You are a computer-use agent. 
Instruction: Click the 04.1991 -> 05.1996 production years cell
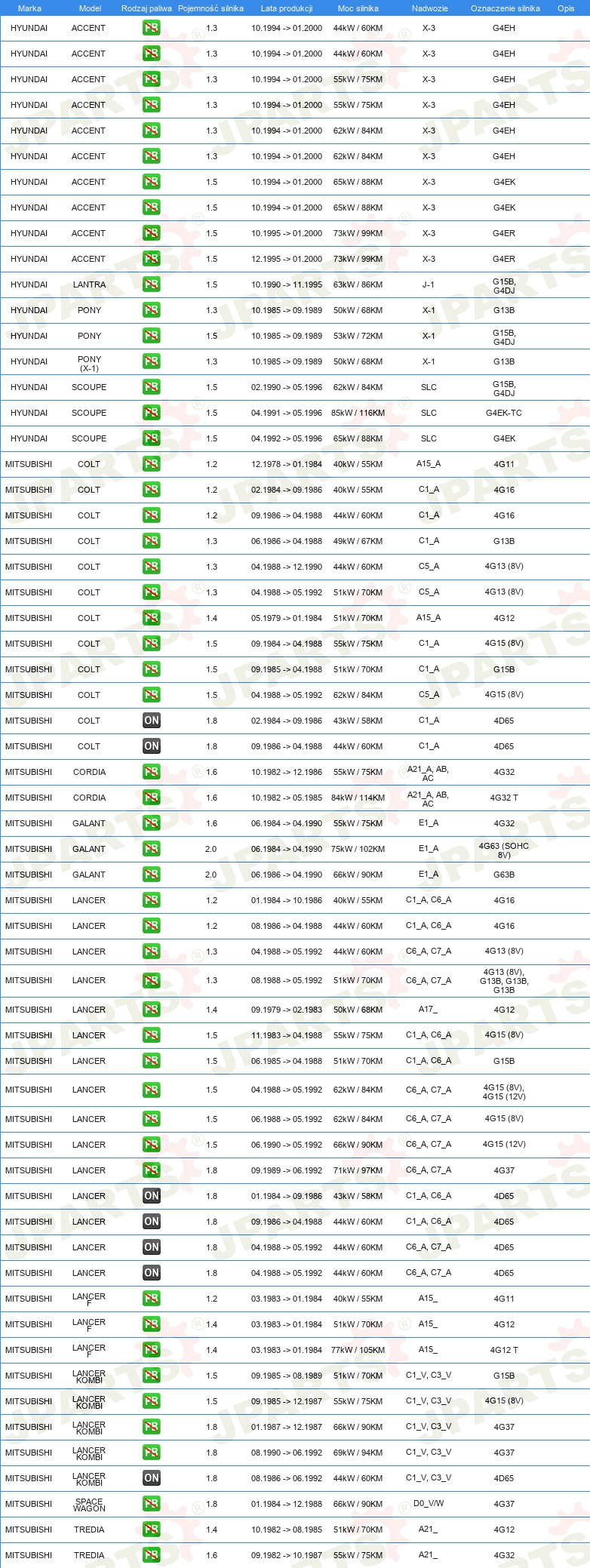click(x=287, y=413)
